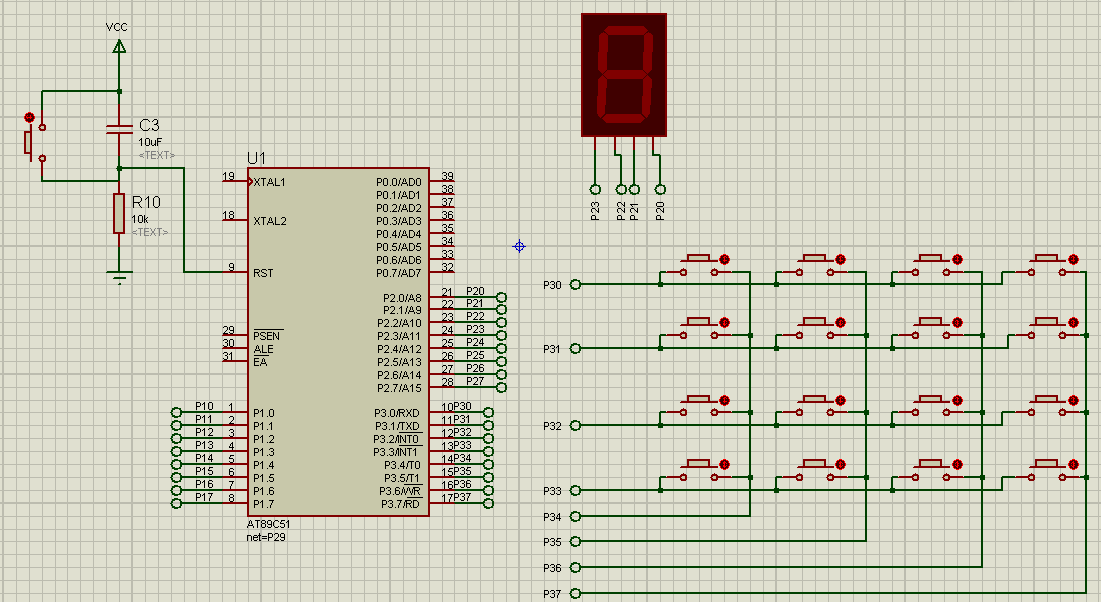The height and width of the screenshot is (602, 1101).
Task: Click the ground symbol below R10
Action: pos(119,277)
